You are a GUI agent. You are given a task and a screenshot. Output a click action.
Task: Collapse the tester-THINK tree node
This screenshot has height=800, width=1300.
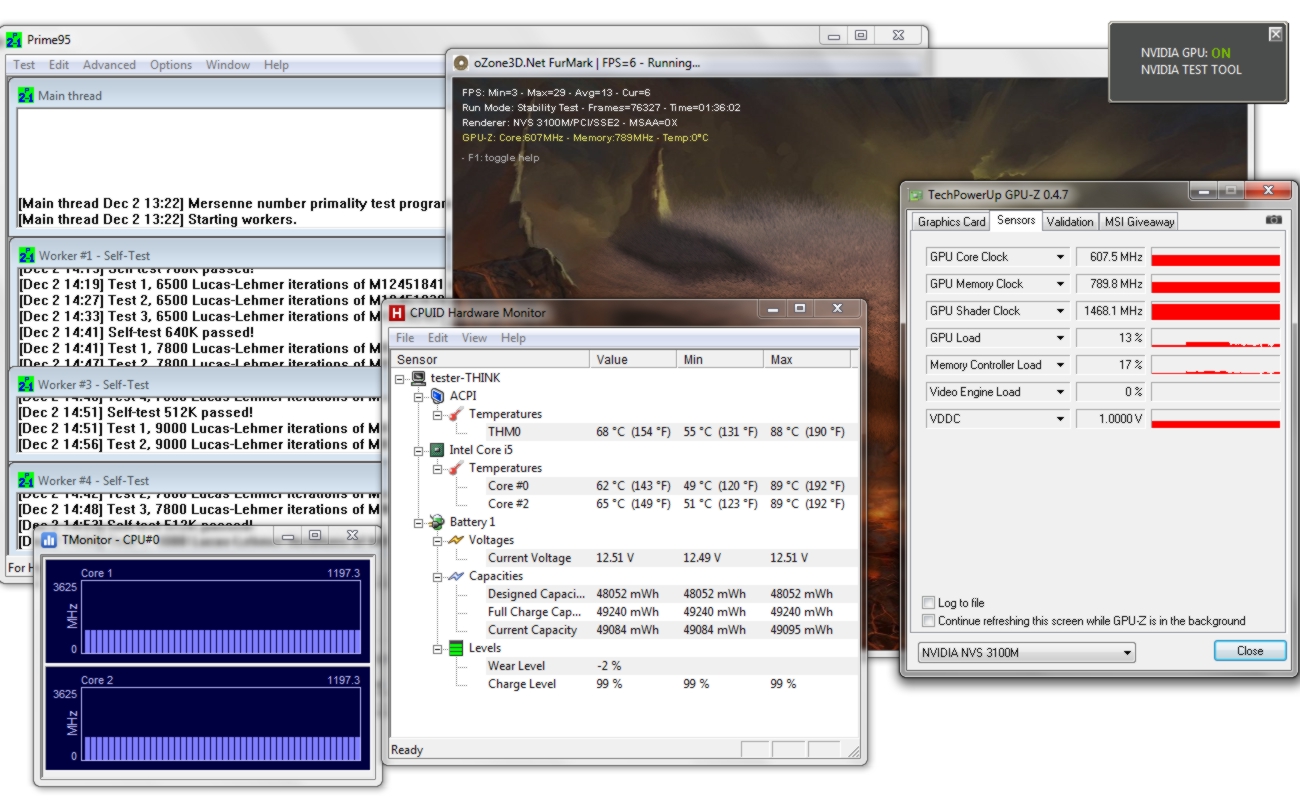(401, 379)
